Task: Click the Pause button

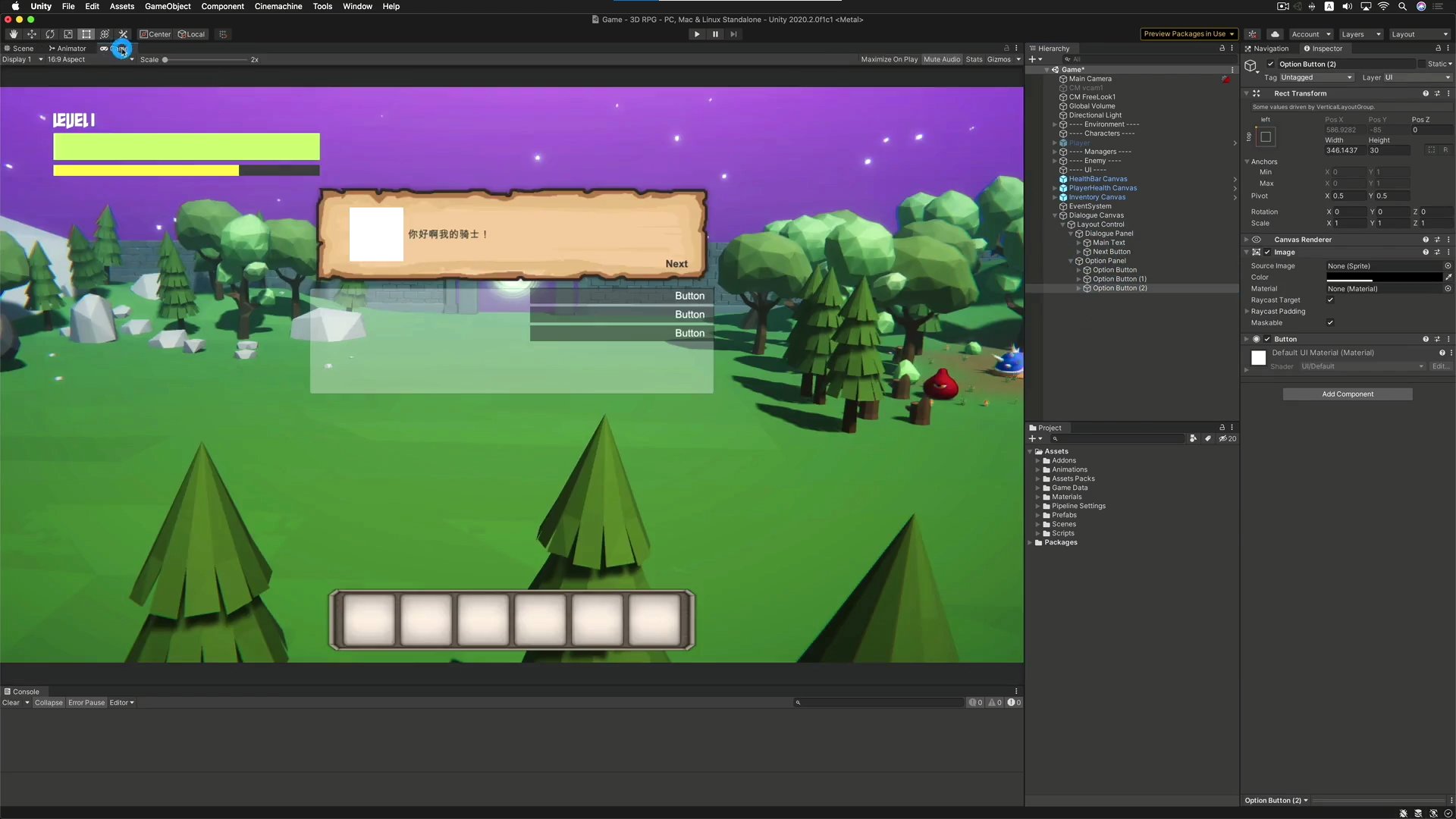Action: tap(715, 34)
